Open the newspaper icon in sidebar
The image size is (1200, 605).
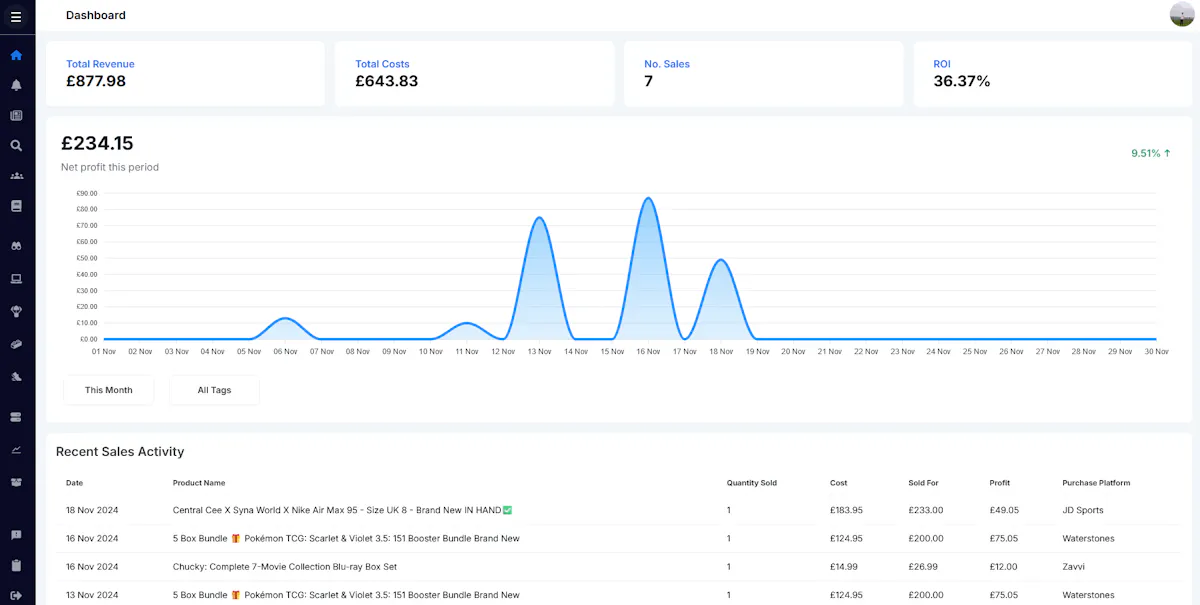click(x=16, y=115)
